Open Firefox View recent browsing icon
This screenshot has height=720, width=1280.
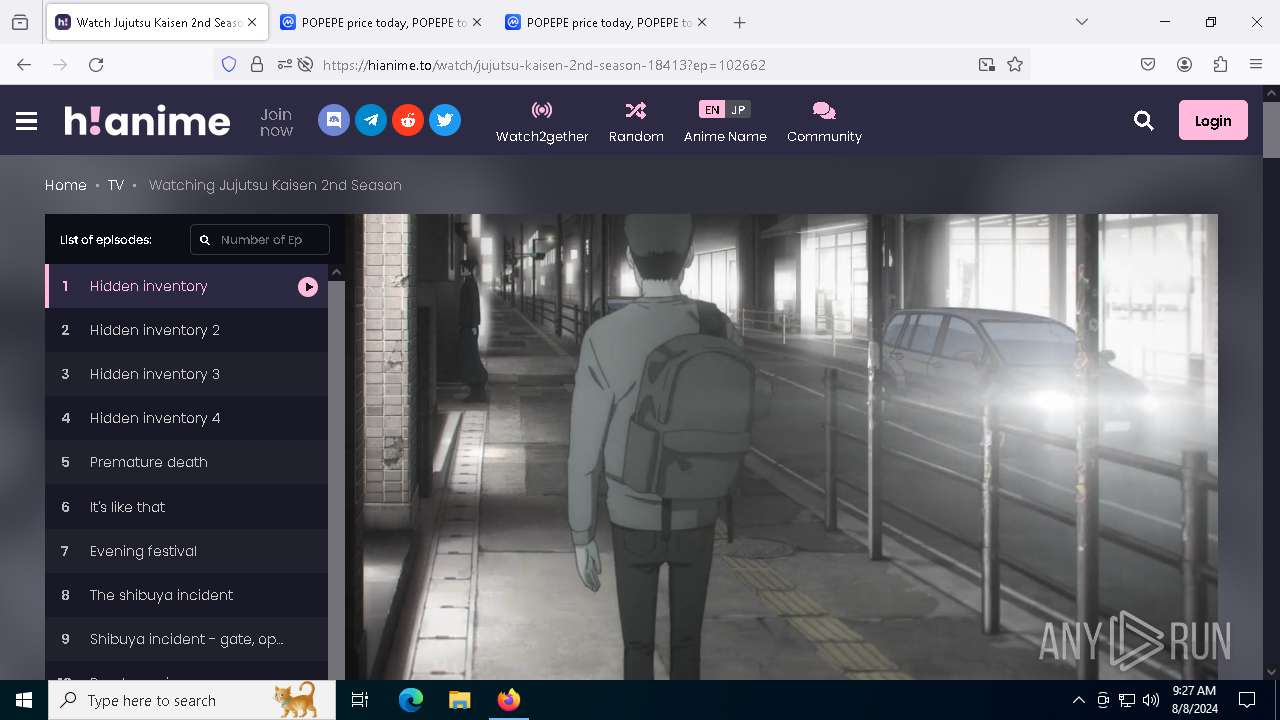coord(20,22)
